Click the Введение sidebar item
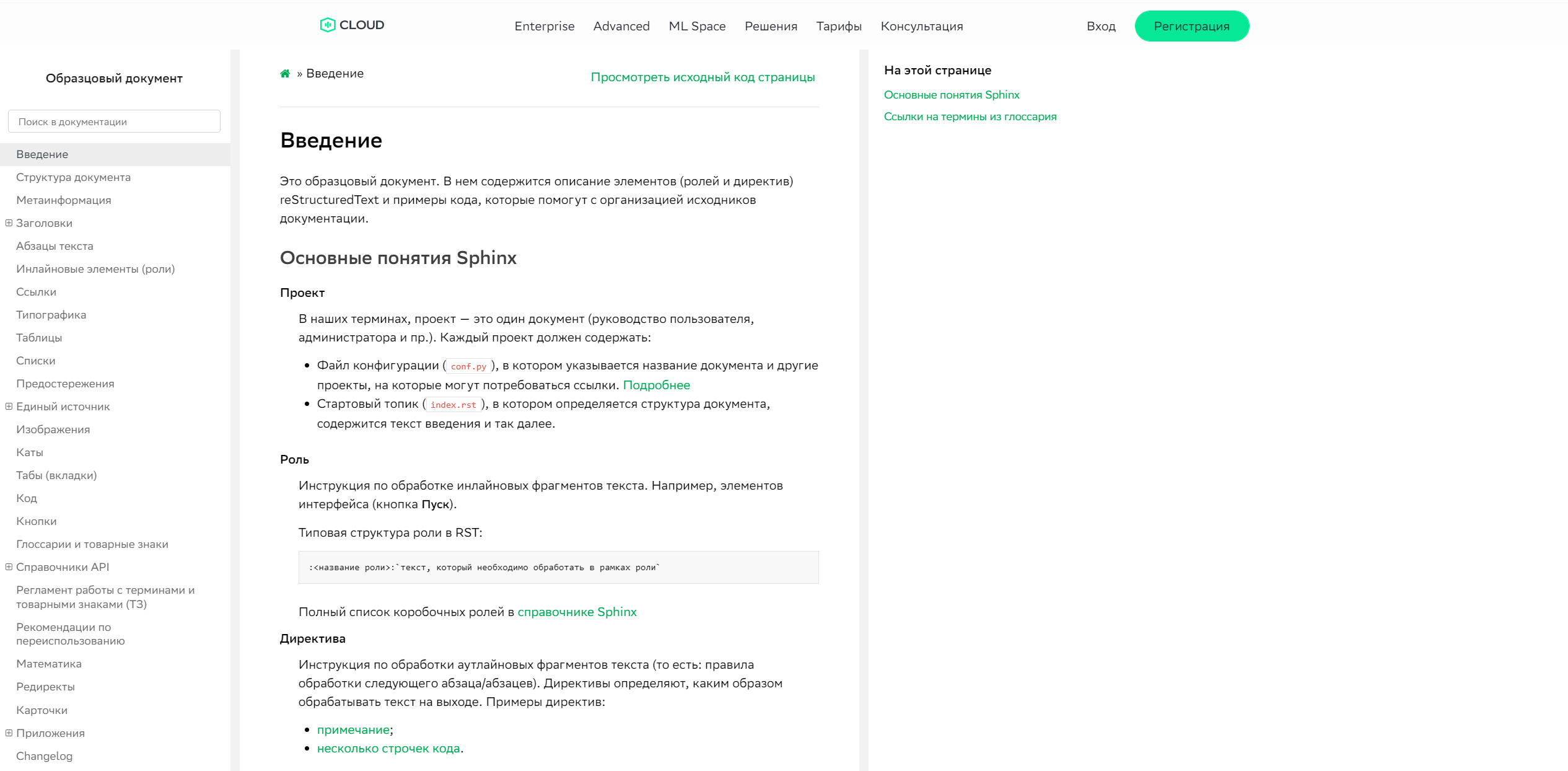This screenshot has height=771, width=1568. (x=42, y=153)
